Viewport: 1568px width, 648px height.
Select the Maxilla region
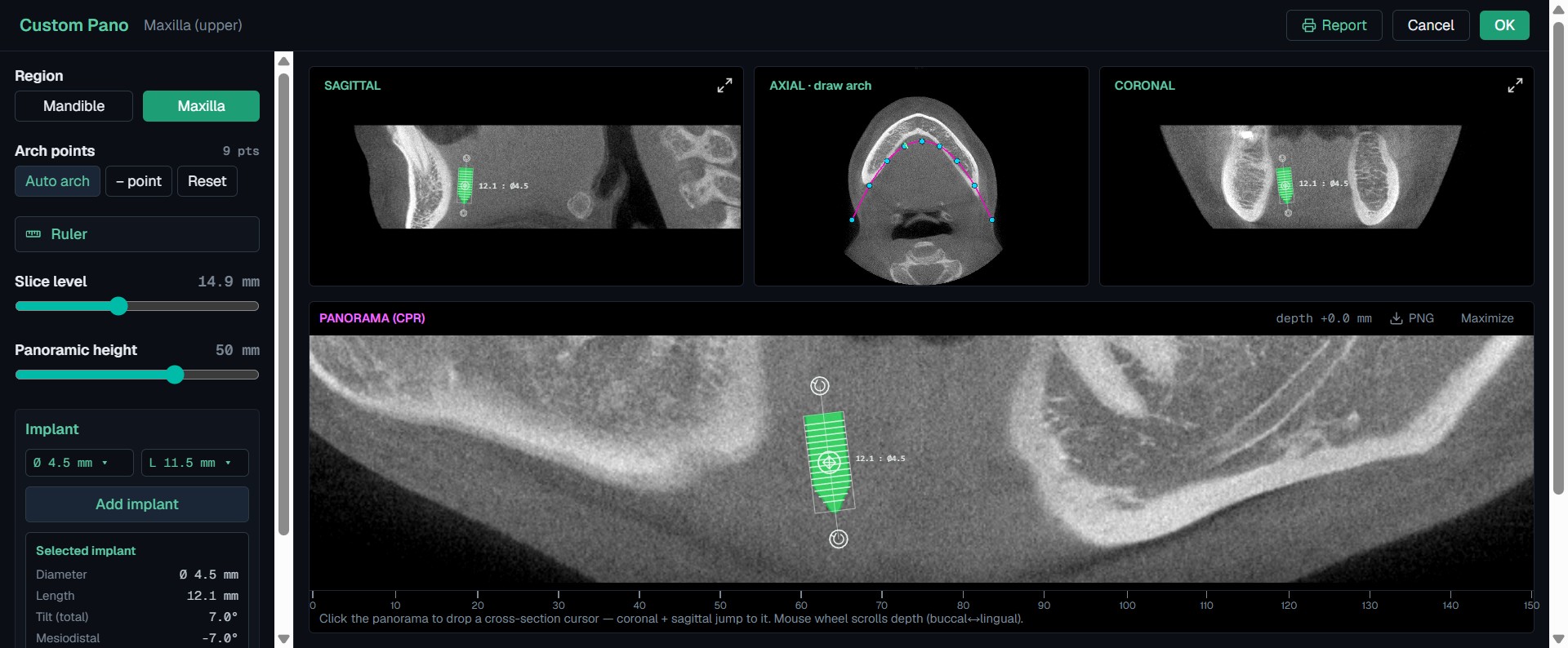click(201, 106)
